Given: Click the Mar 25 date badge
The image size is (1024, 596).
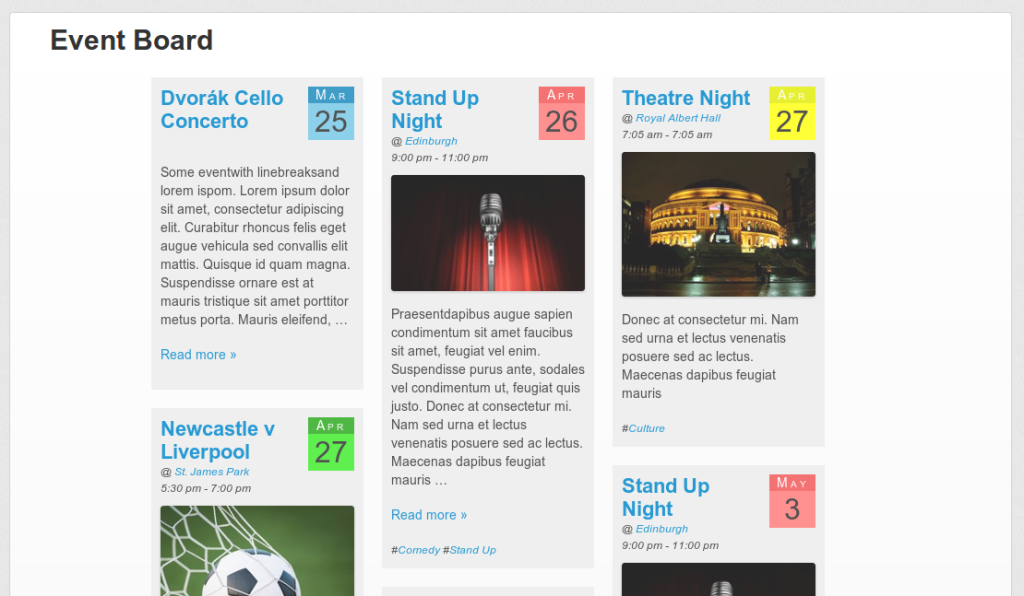Looking at the screenshot, I should click(331, 113).
